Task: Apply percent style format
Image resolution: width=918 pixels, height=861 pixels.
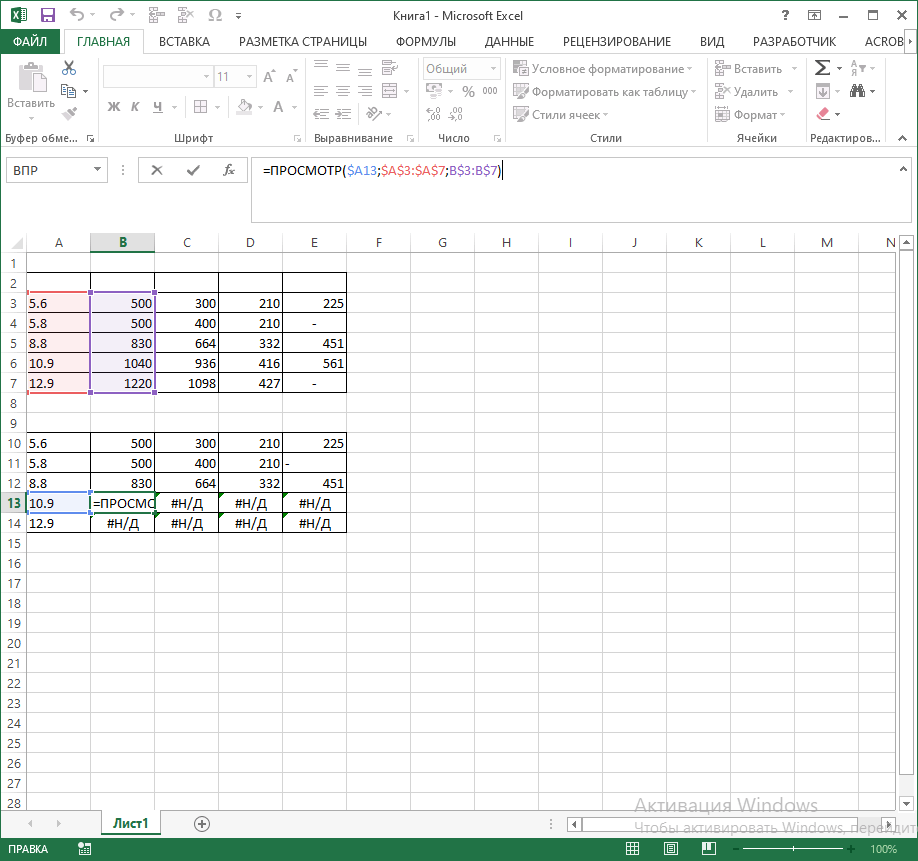Action: 468,91
